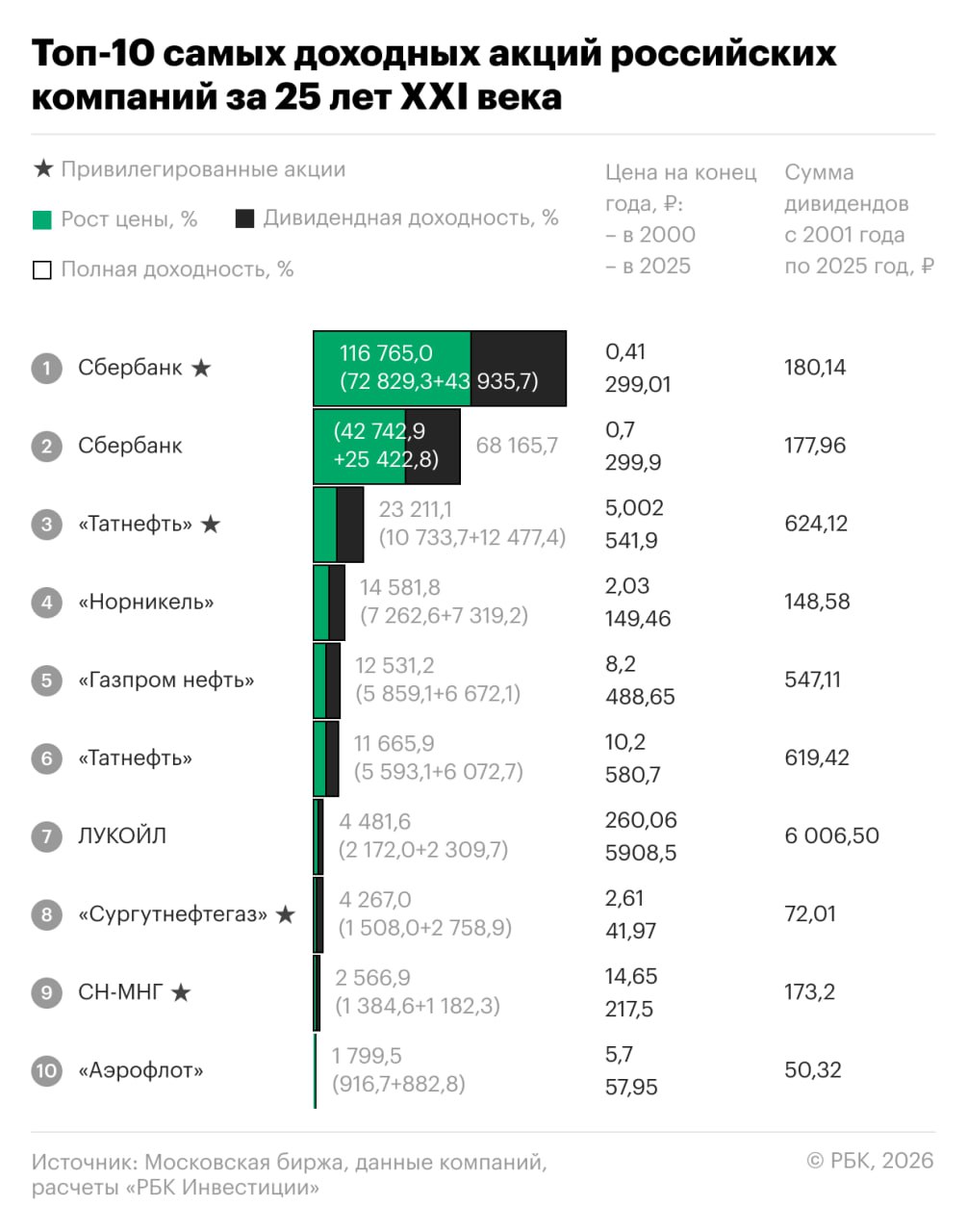The height and width of the screenshot is (1232, 967).
Task: Click the © РБК, 2026 copyright label
Action: [x=870, y=1161]
